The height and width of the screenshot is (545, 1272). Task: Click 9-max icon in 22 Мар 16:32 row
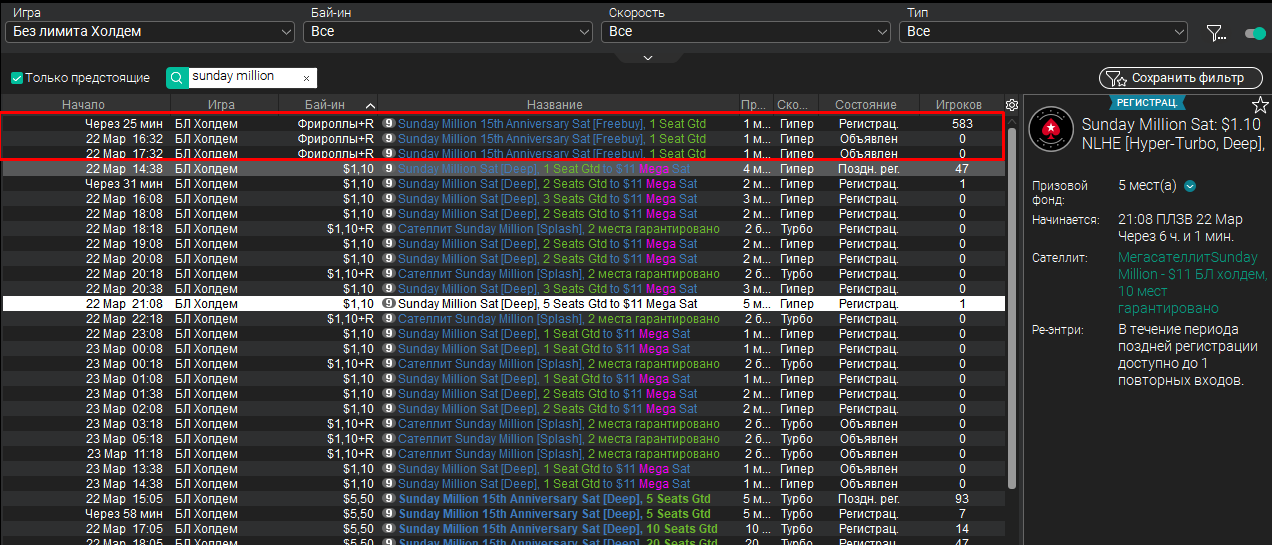click(x=389, y=139)
